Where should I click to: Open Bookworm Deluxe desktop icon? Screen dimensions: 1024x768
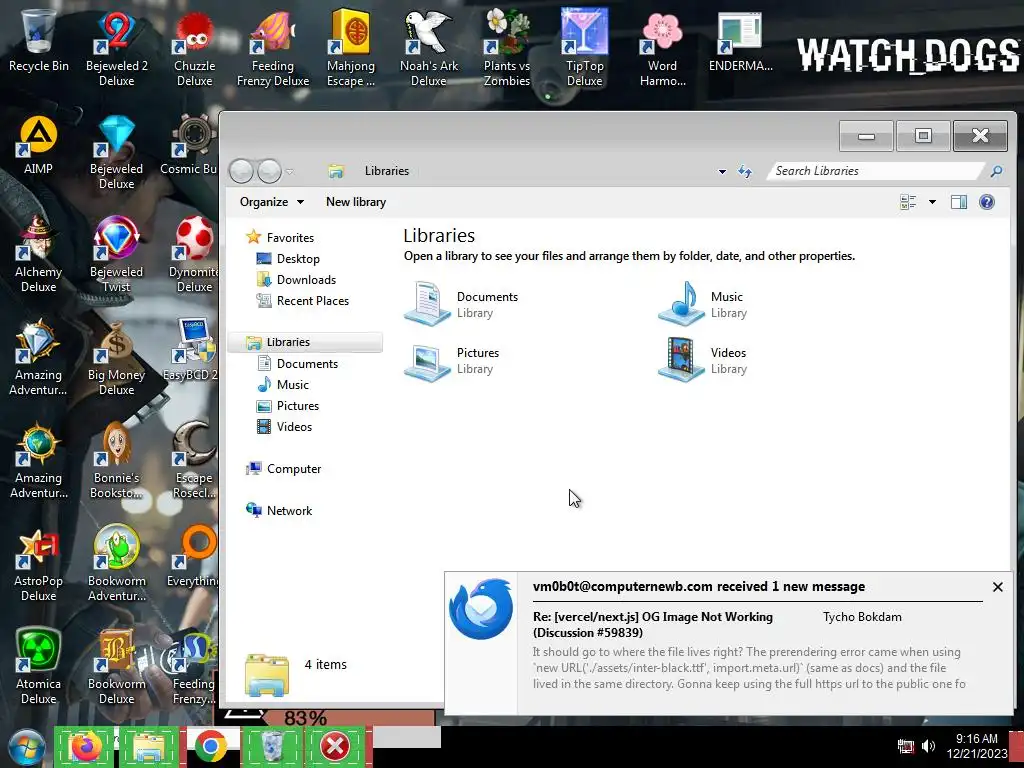[x=116, y=666]
